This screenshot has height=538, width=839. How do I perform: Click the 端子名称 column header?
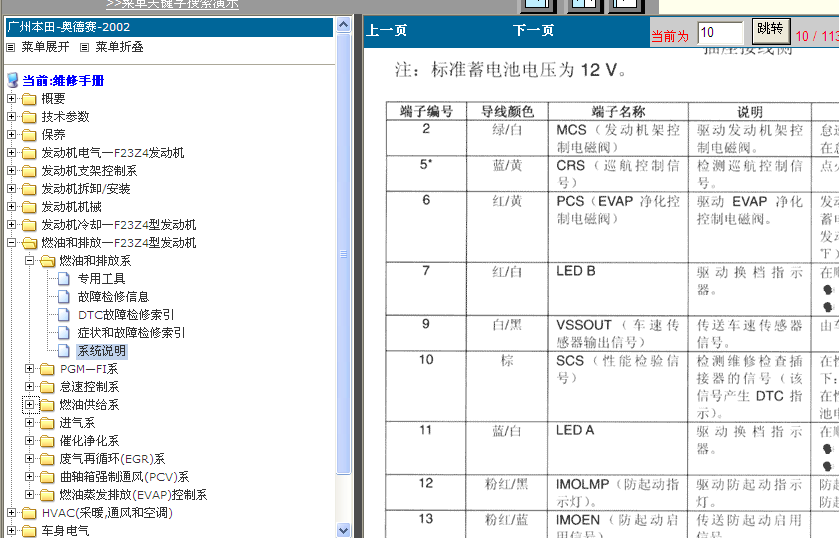[x=618, y=111]
